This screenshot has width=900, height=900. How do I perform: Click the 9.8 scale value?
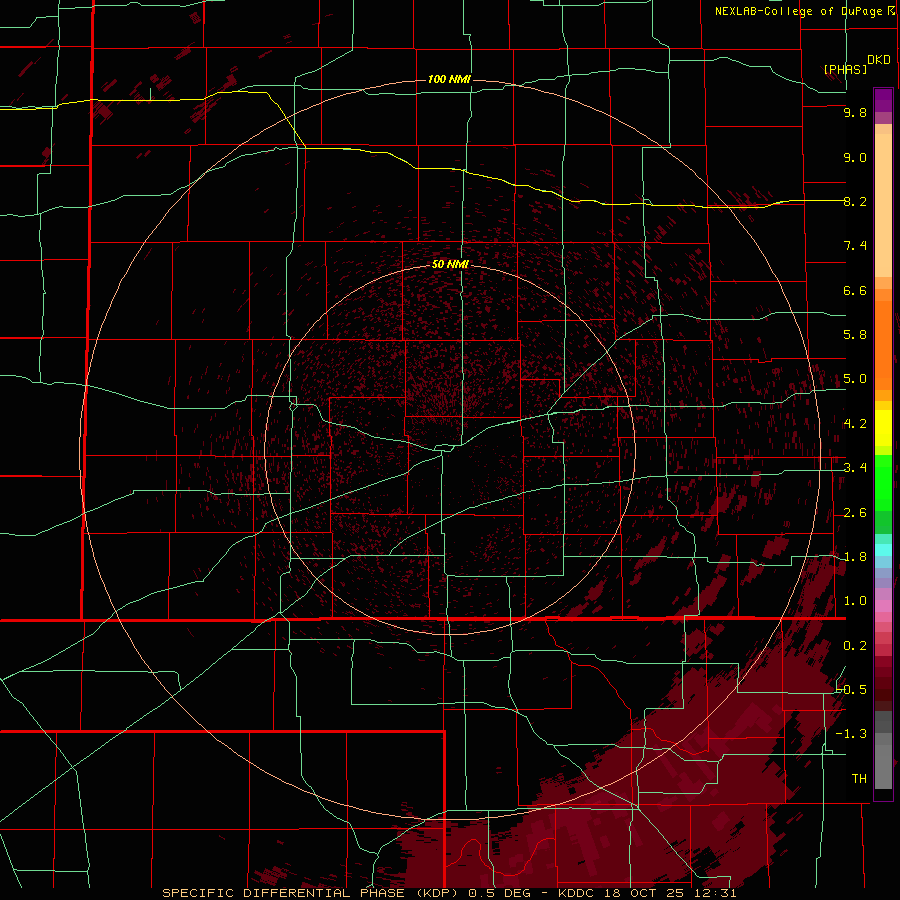[x=855, y=113]
